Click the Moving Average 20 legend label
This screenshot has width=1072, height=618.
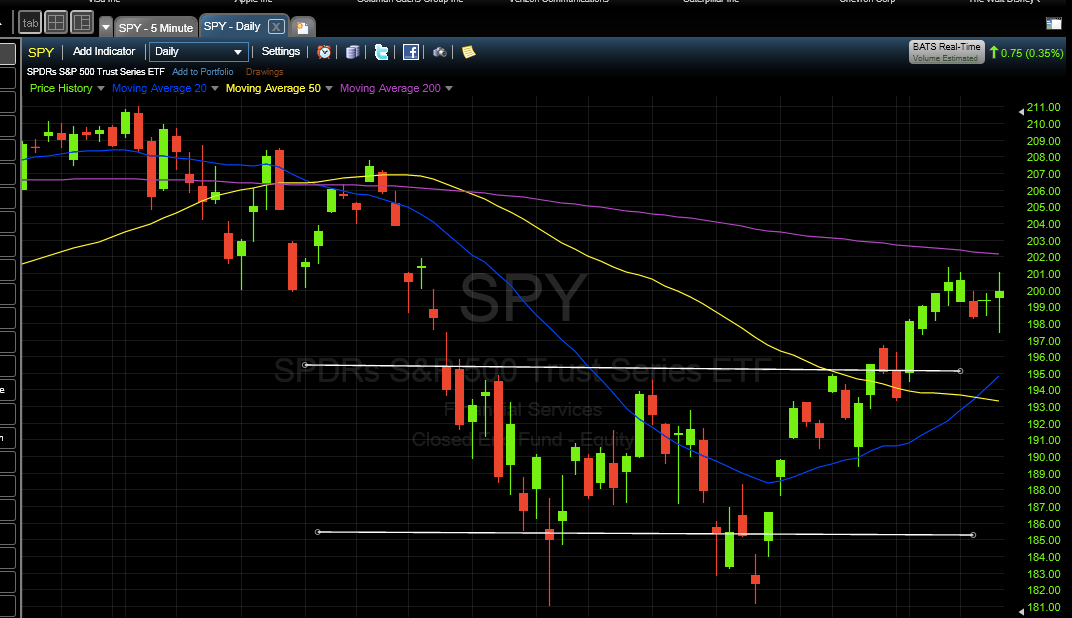pyautogui.click(x=159, y=88)
